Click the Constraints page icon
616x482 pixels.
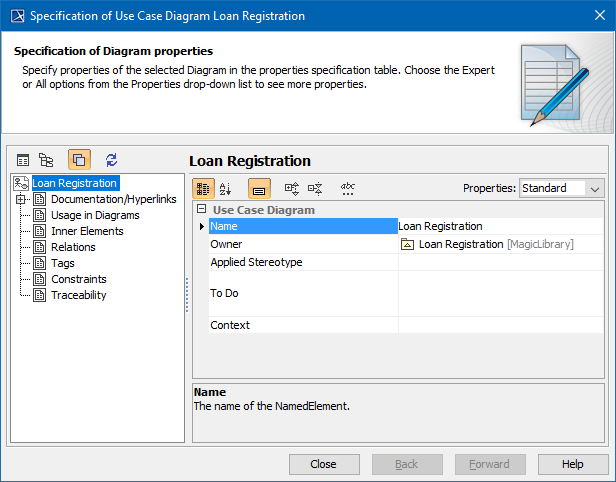coord(39,279)
